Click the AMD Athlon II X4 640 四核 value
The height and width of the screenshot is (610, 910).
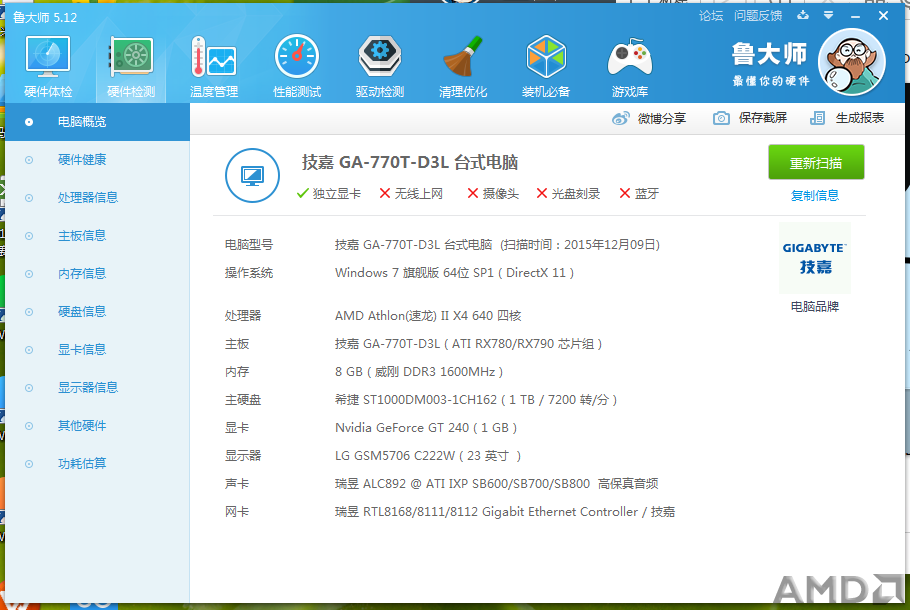[428, 316]
